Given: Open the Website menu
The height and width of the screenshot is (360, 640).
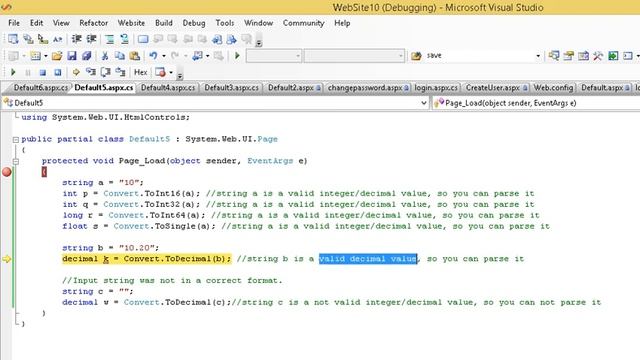Looking at the screenshot, I should pos(131,23).
